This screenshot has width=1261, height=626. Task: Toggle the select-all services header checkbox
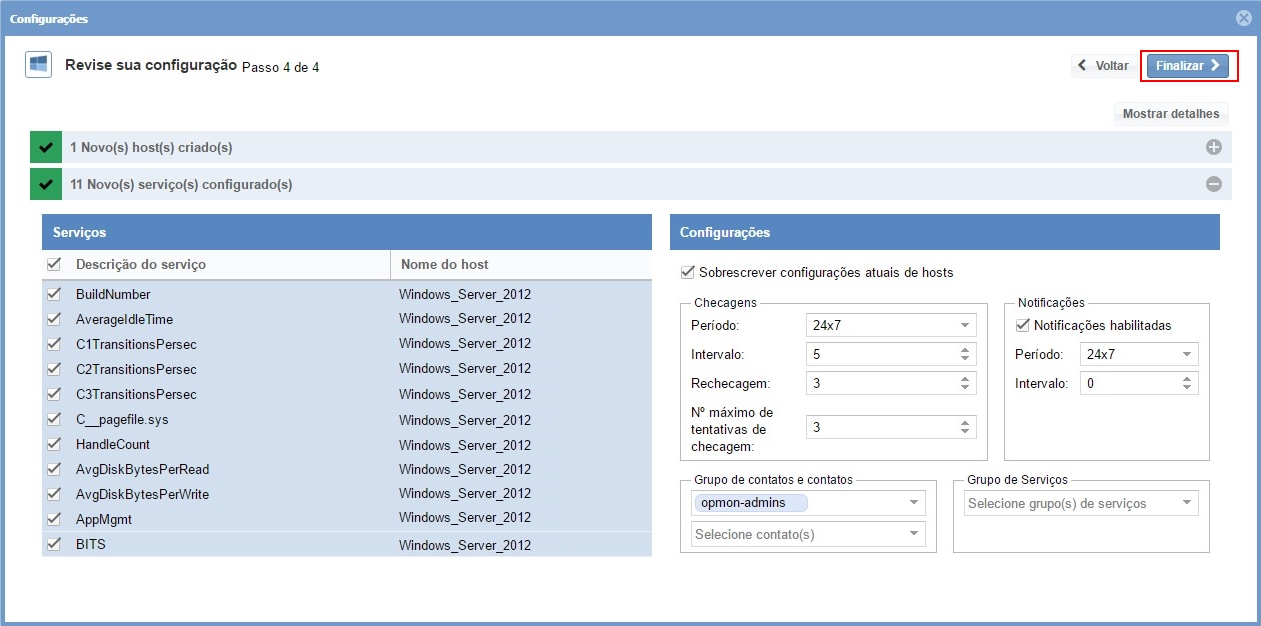(x=54, y=265)
